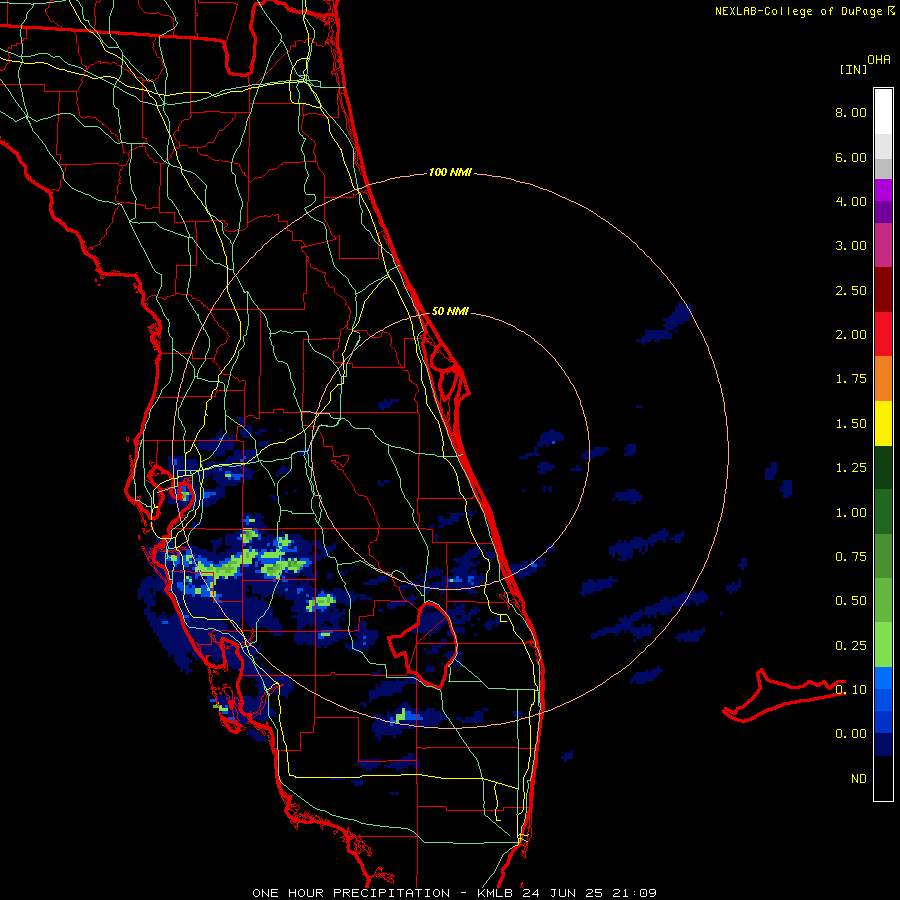Select the 1.25 legend value
The width and height of the screenshot is (900, 900).
click(851, 468)
